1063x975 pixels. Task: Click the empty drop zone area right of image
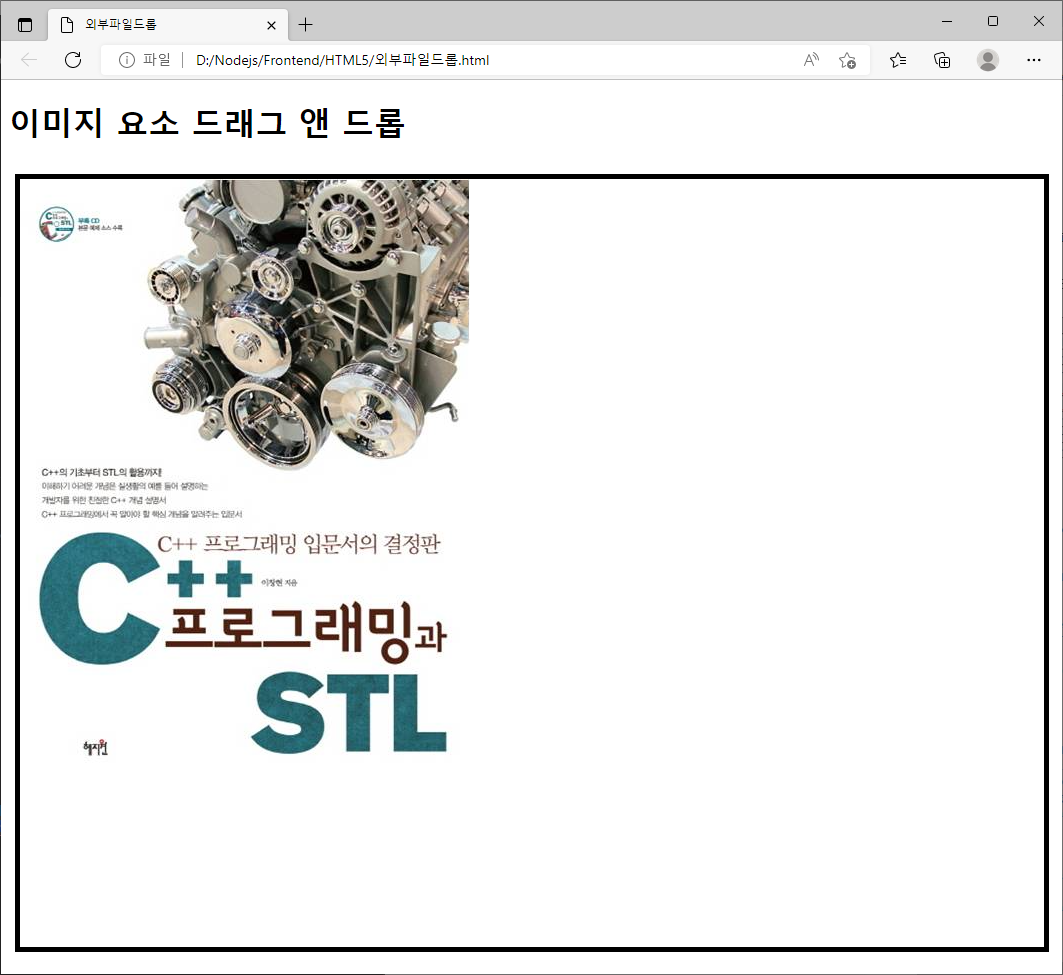pos(756,563)
